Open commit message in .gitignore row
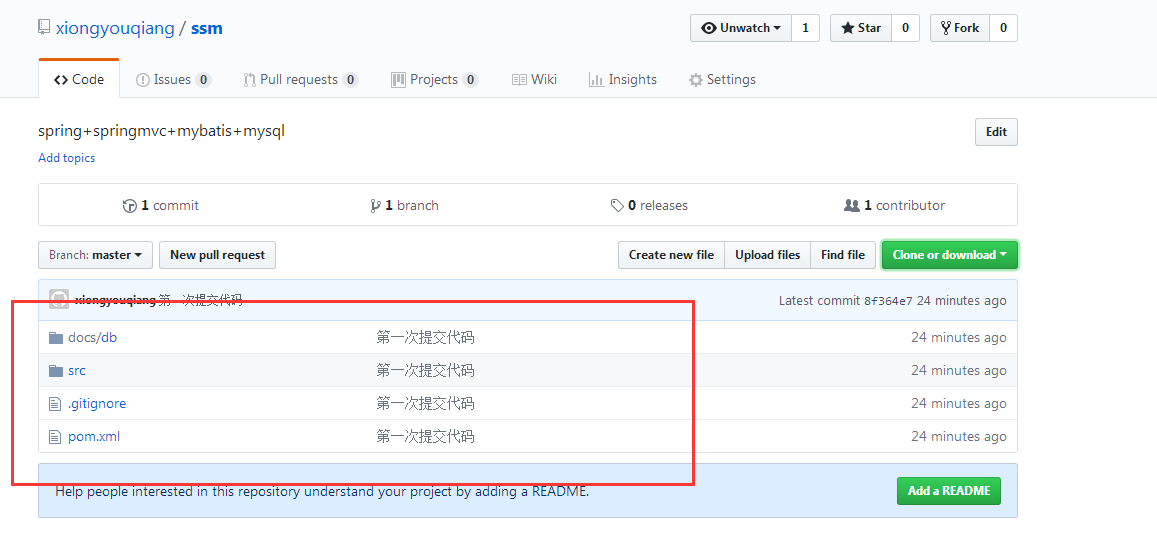1157x551 pixels. click(425, 403)
